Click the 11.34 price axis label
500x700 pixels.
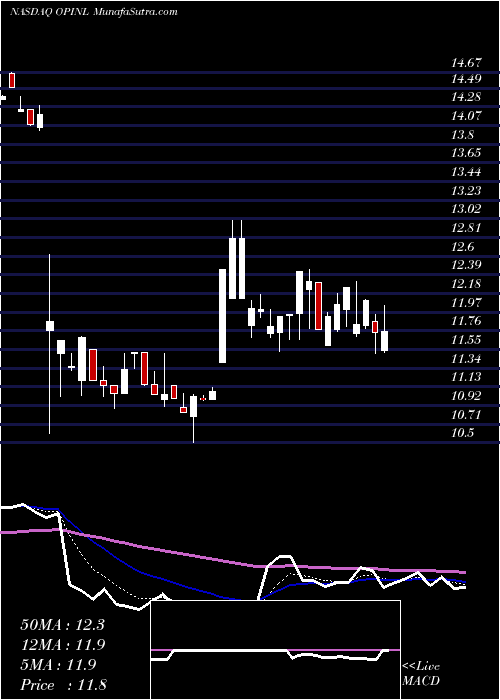(467, 358)
